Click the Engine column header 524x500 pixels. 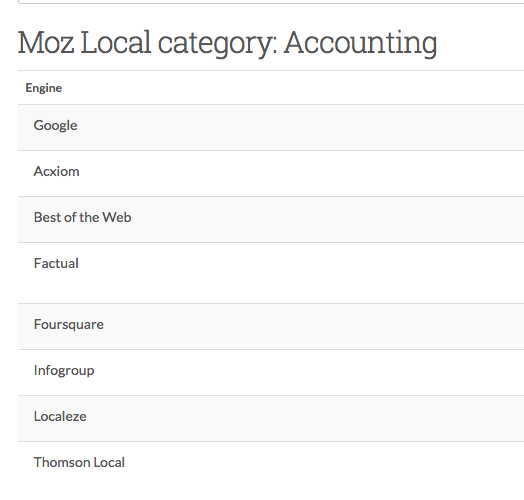click(44, 88)
